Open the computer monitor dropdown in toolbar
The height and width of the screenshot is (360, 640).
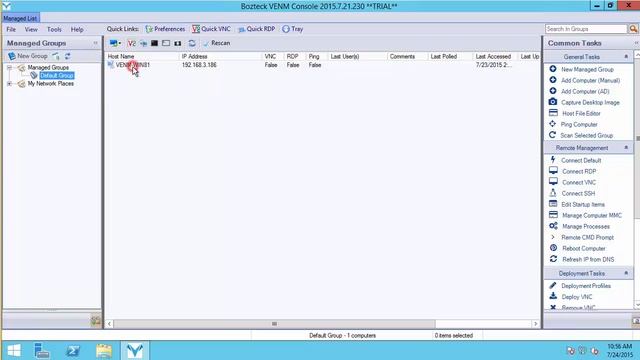(115, 43)
